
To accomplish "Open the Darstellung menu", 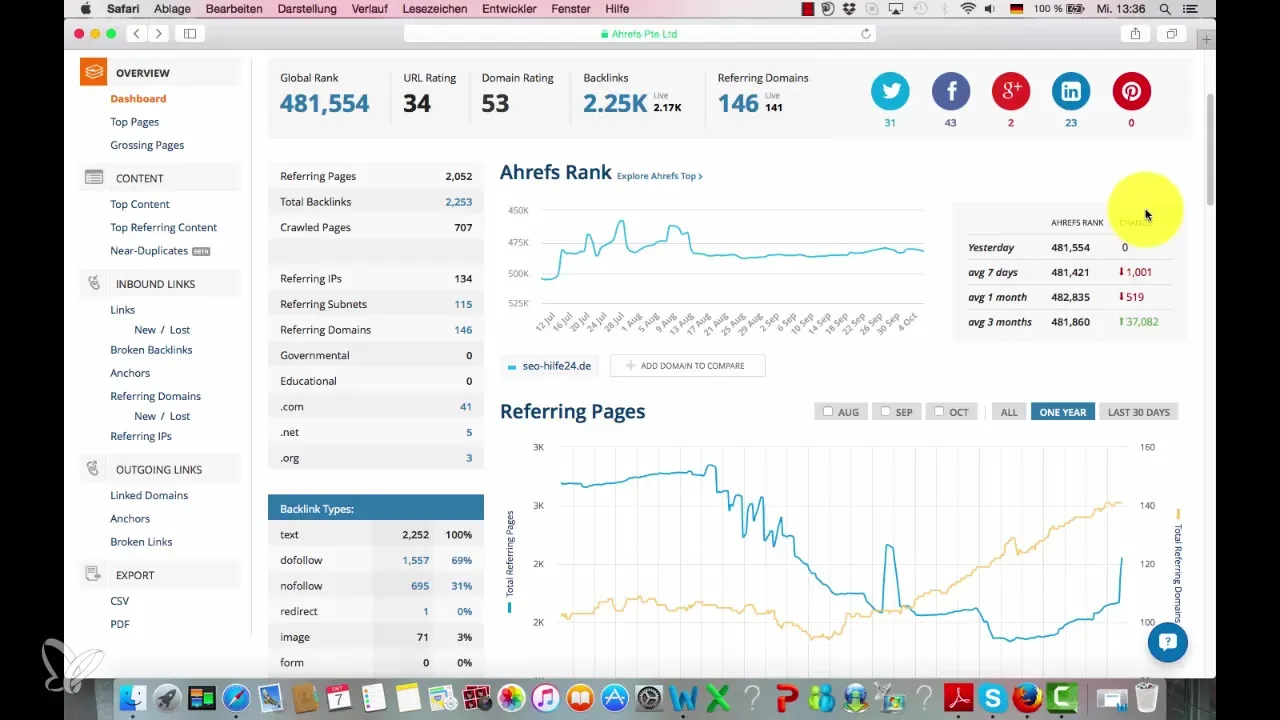I will (x=307, y=9).
